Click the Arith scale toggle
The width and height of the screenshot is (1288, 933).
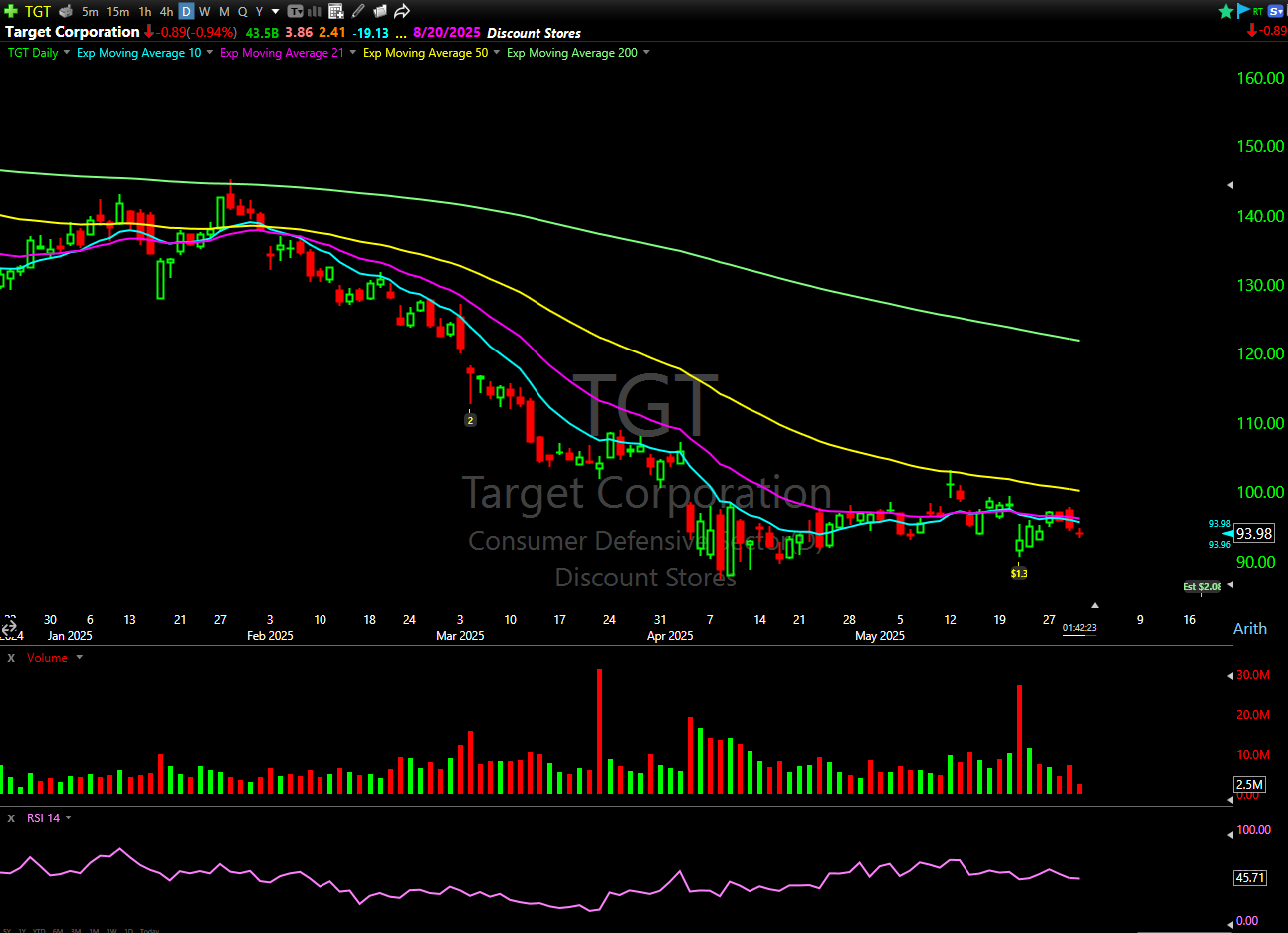(x=1250, y=629)
